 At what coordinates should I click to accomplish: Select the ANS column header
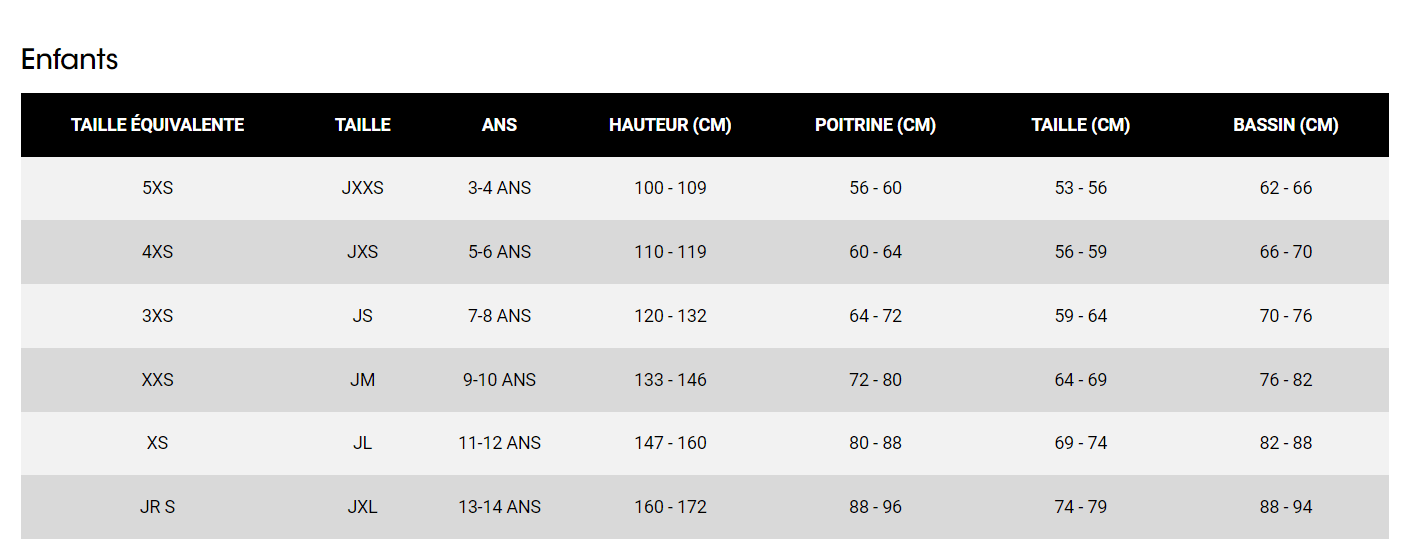coord(499,125)
